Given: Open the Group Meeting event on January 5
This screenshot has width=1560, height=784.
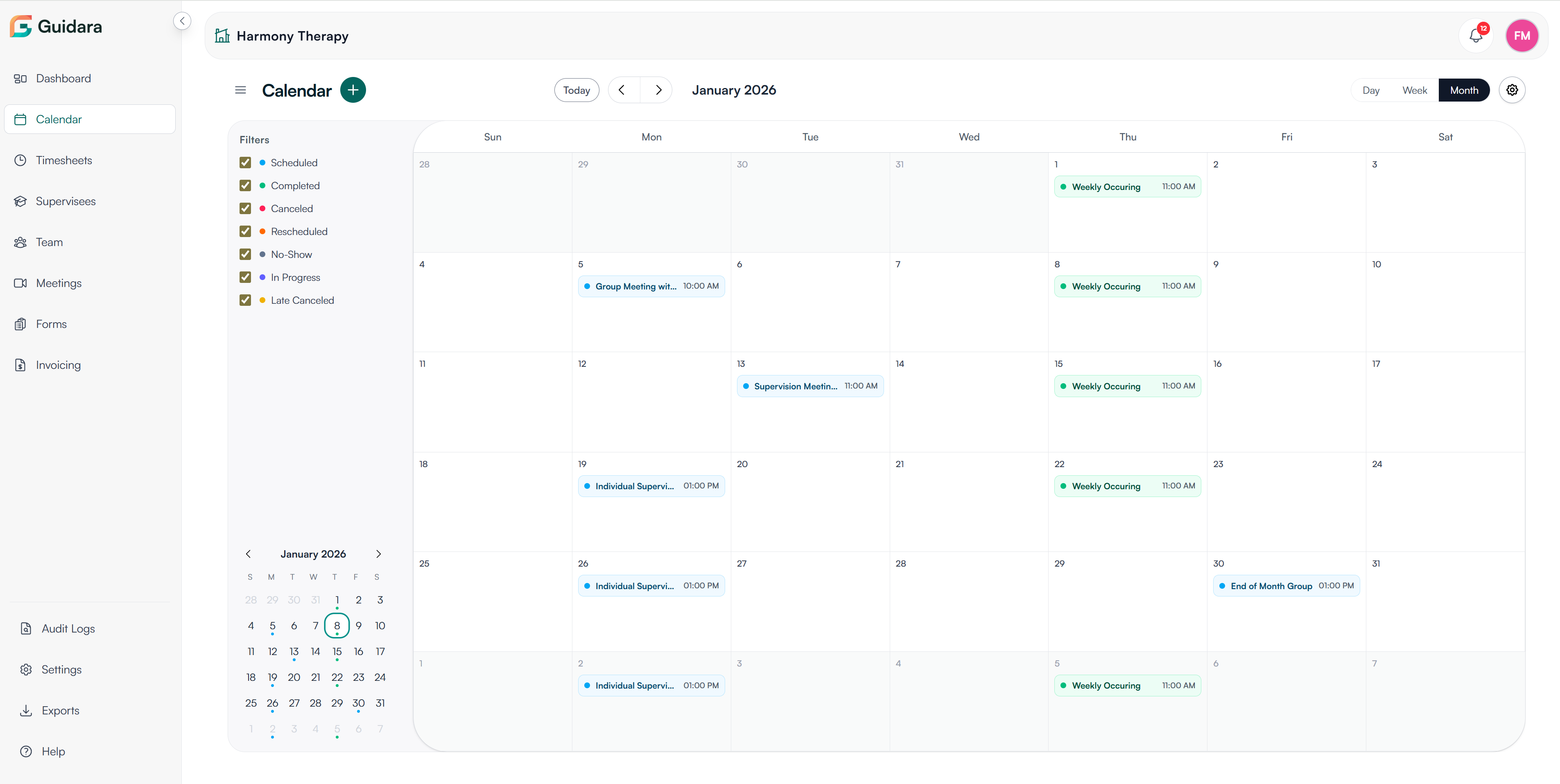Looking at the screenshot, I should (651, 286).
